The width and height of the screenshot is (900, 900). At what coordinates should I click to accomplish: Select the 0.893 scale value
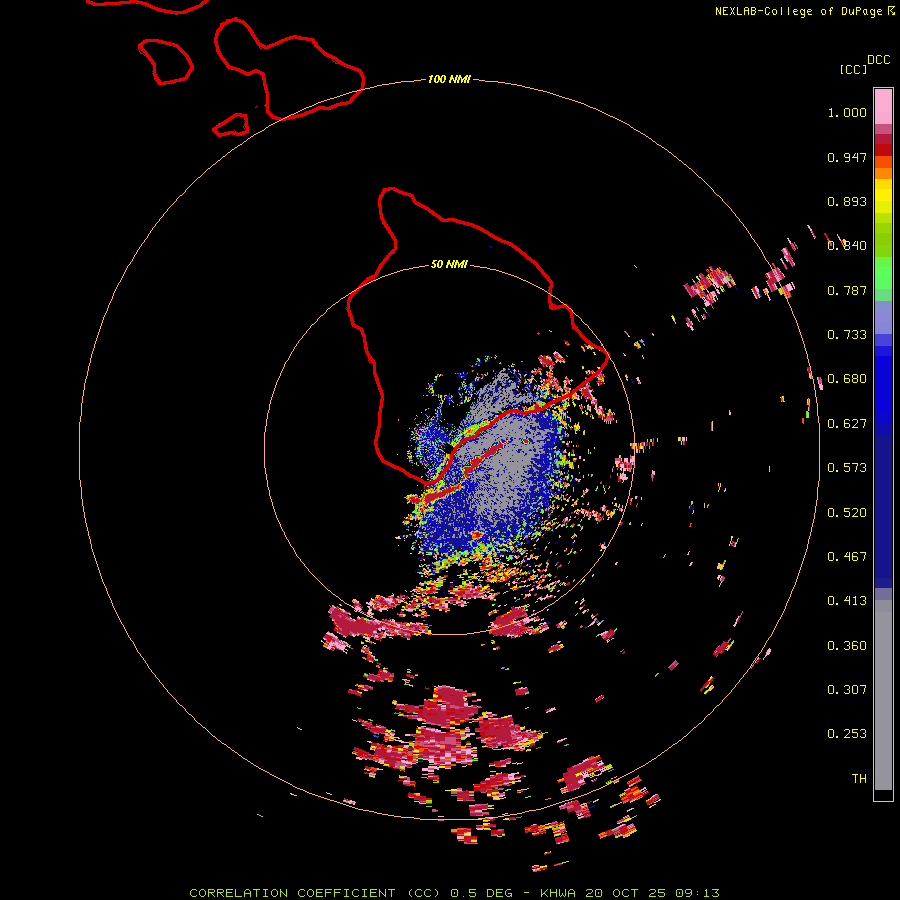[x=847, y=201]
